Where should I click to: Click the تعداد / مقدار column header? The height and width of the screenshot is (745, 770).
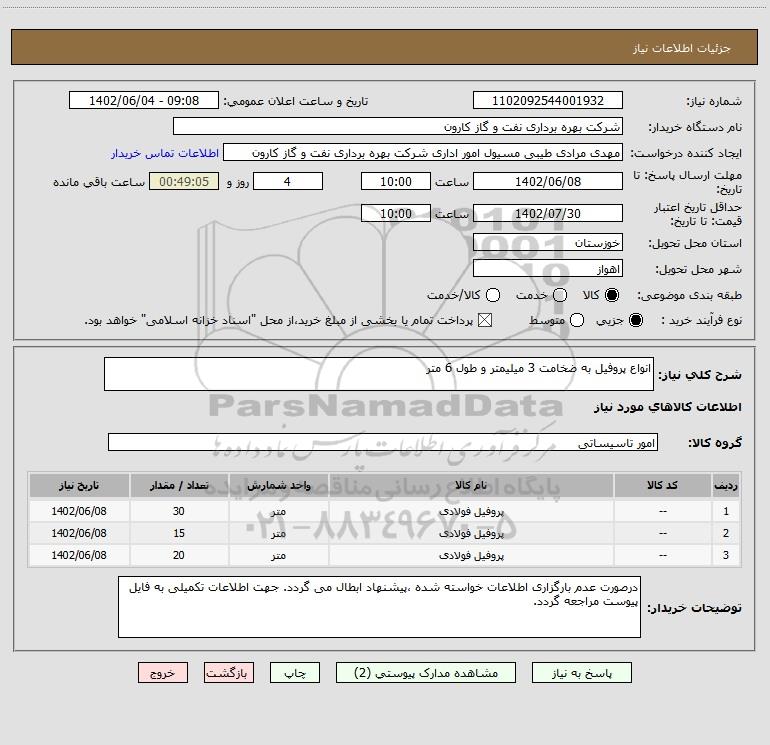click(179, 485)
